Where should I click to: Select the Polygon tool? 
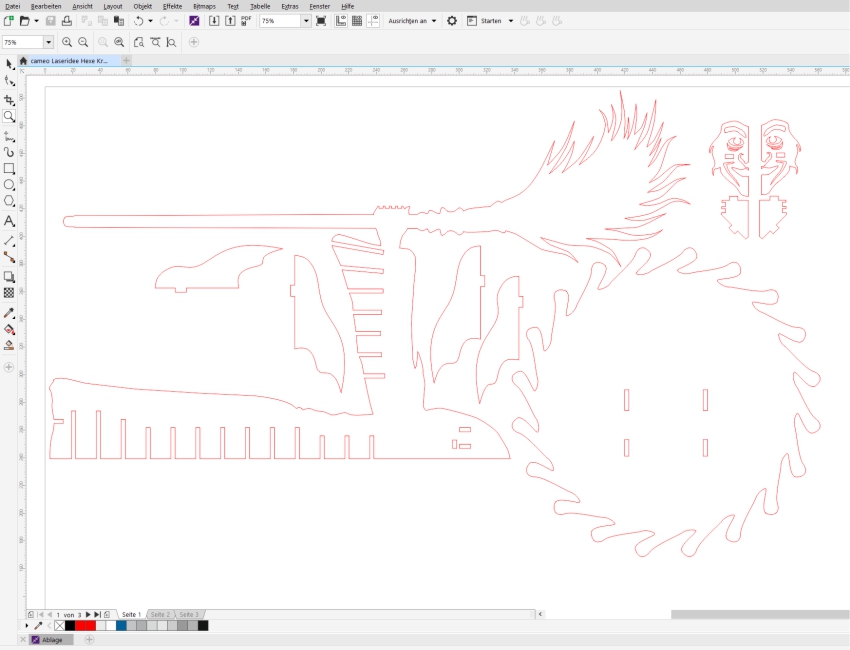[9, 201]
